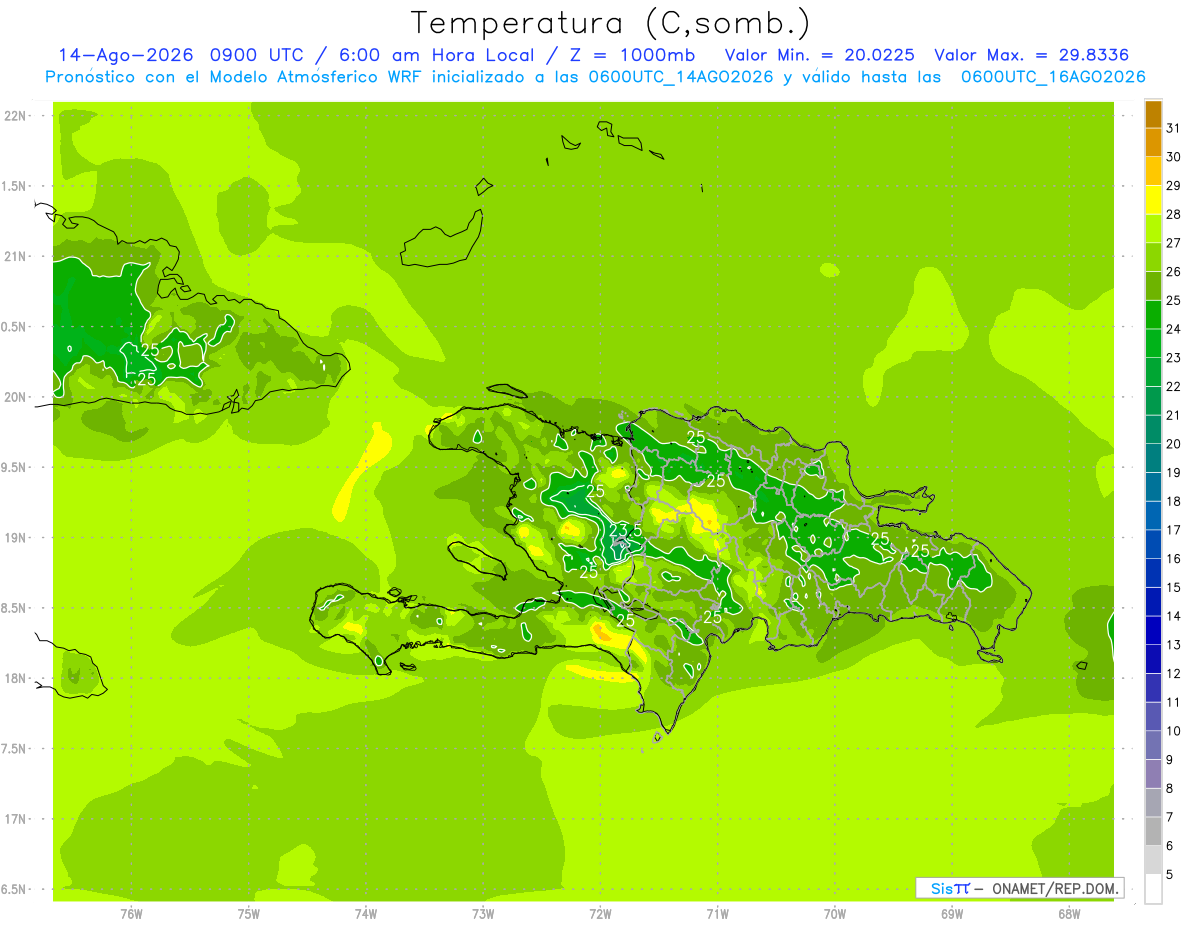Viewport: 1200px width, 927px height.
Task: Click the "76W" longitude axis label
Action: (x=131, y=914)
